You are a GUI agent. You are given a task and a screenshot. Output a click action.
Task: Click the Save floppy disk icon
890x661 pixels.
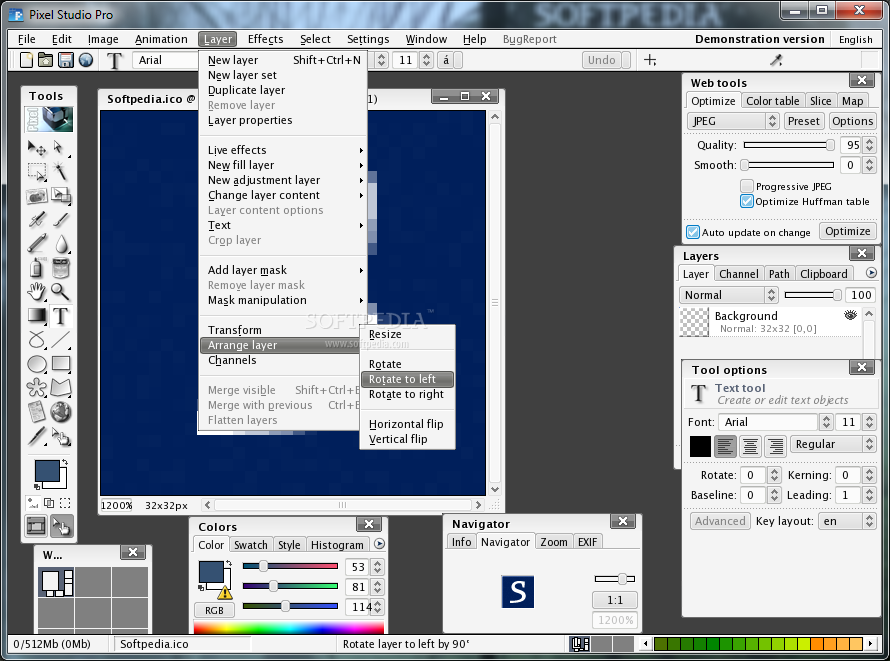[66, 60]
